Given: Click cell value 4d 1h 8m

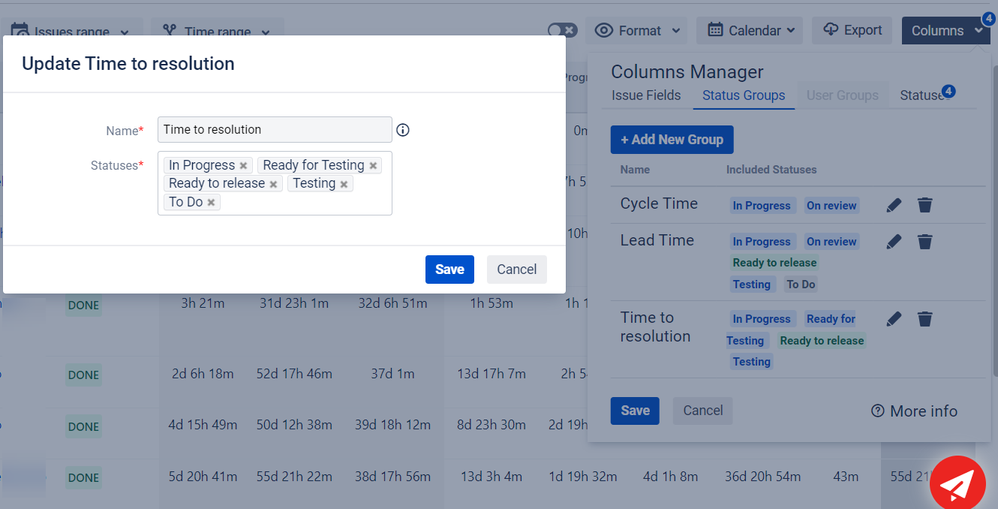Looking at the screenshot, I should coord(670,477).
